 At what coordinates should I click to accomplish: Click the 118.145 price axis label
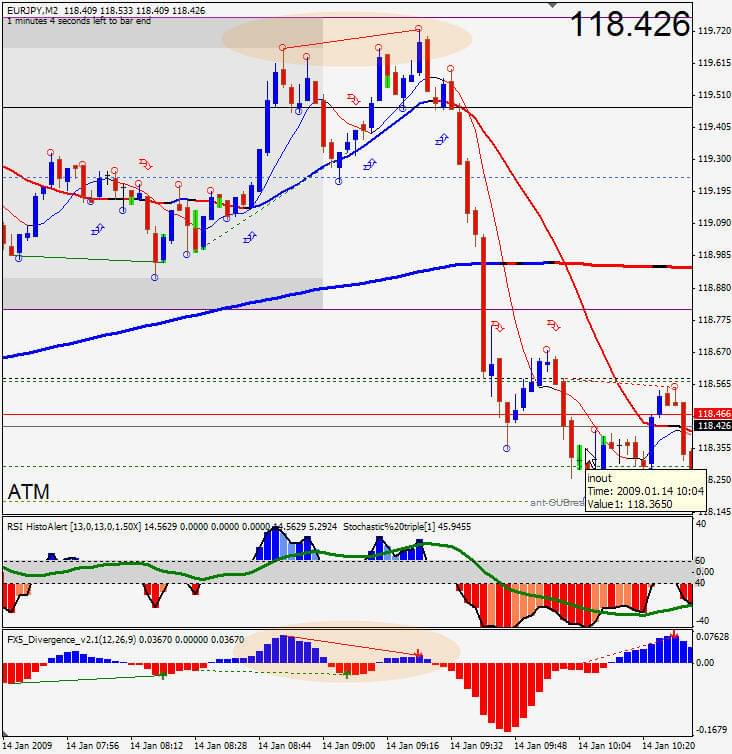point(714,512)
